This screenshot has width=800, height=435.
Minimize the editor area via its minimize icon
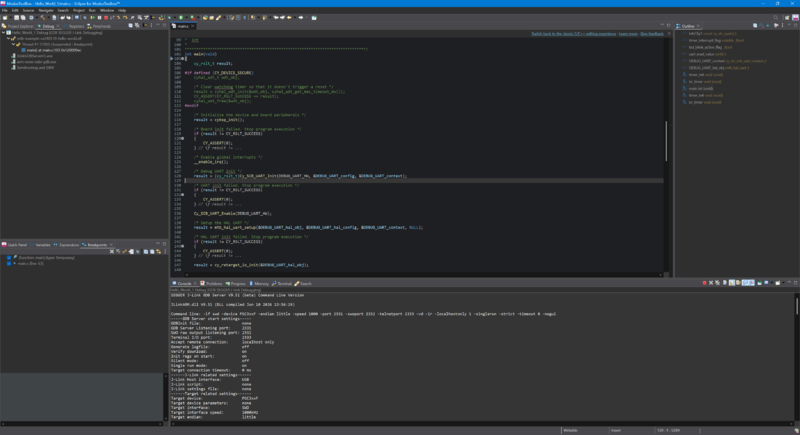[662, 25]
